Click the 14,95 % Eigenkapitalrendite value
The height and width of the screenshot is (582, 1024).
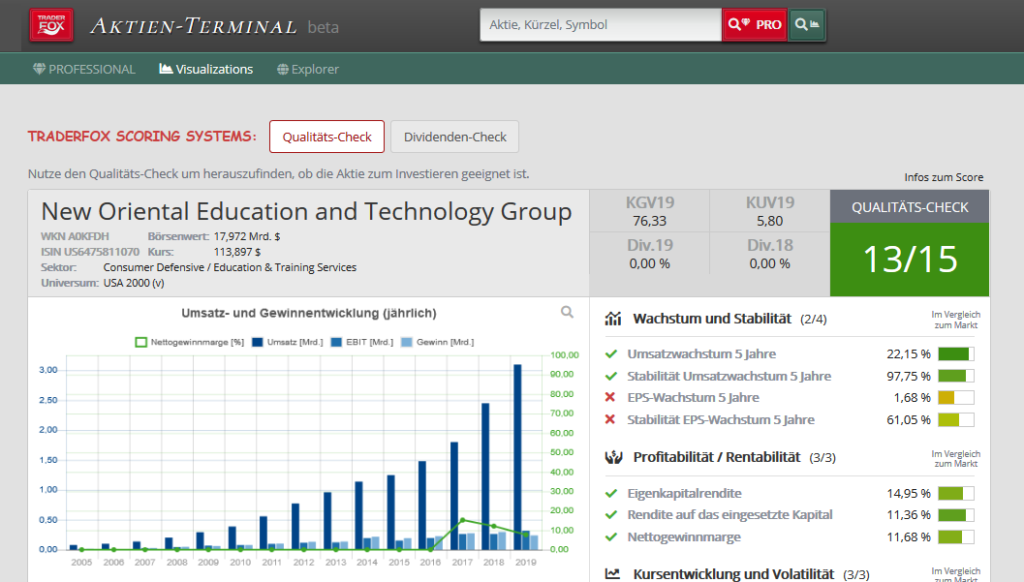pyautogui.click(x=908, y=493)
